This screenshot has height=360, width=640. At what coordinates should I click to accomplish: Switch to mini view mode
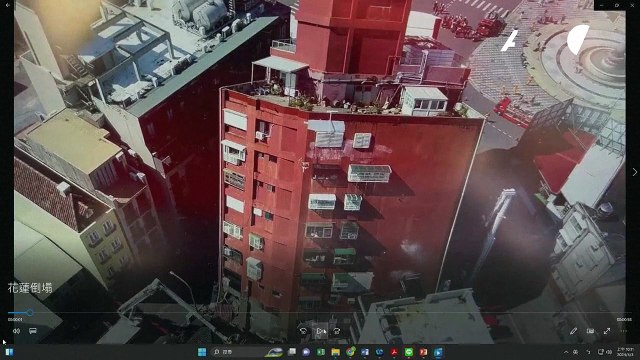[x=590, y=331]
